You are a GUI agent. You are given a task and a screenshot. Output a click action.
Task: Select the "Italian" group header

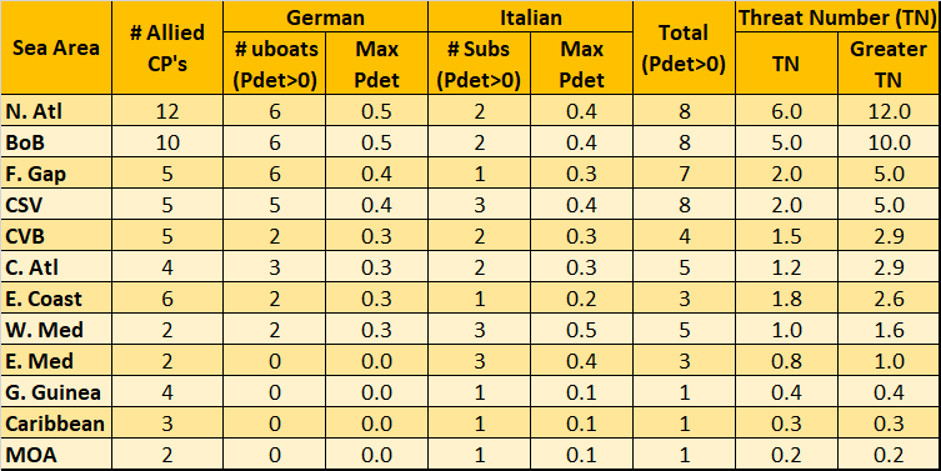coord(530,17)
